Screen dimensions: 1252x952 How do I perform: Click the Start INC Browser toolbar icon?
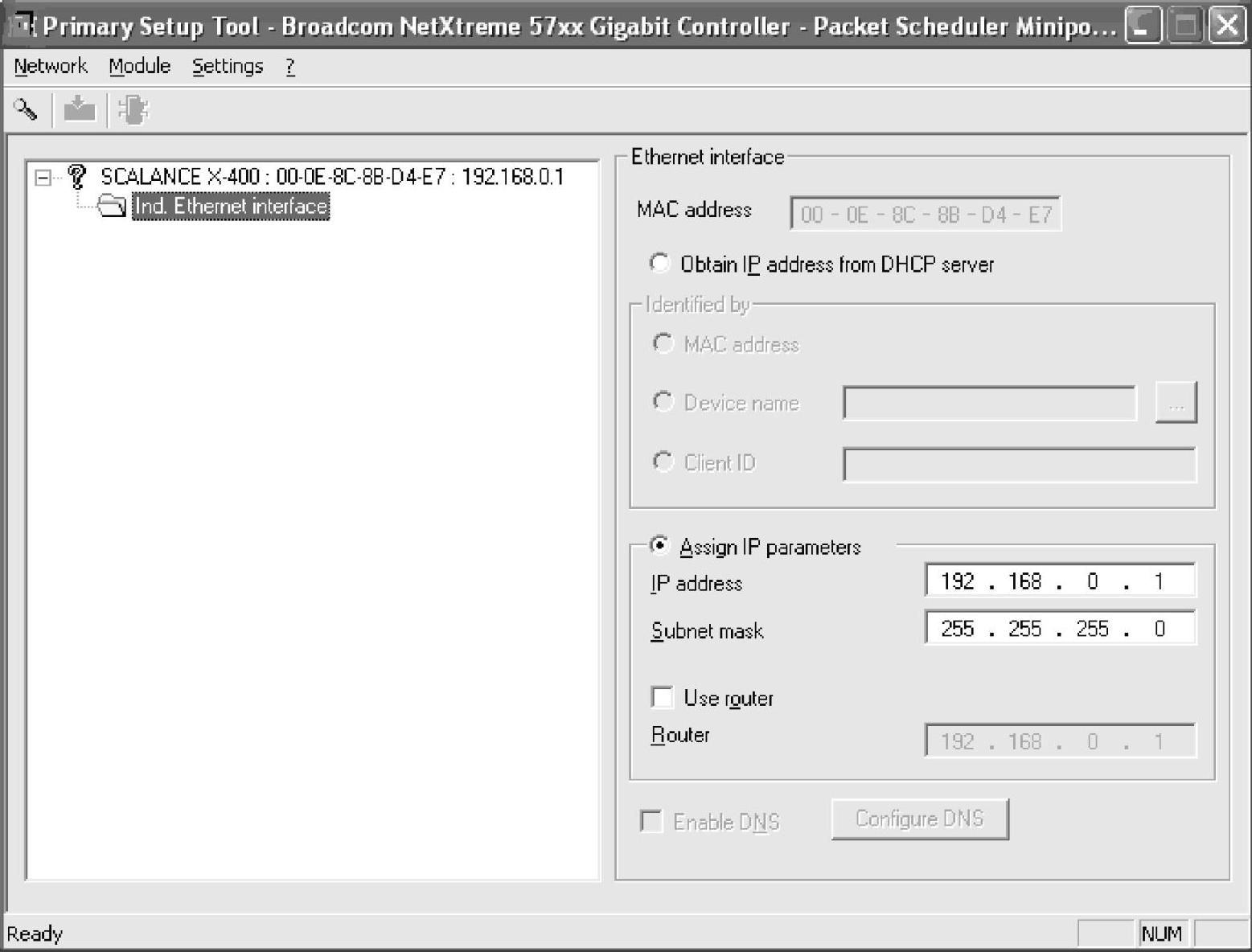pyautogui.click(x=133, y=109)
